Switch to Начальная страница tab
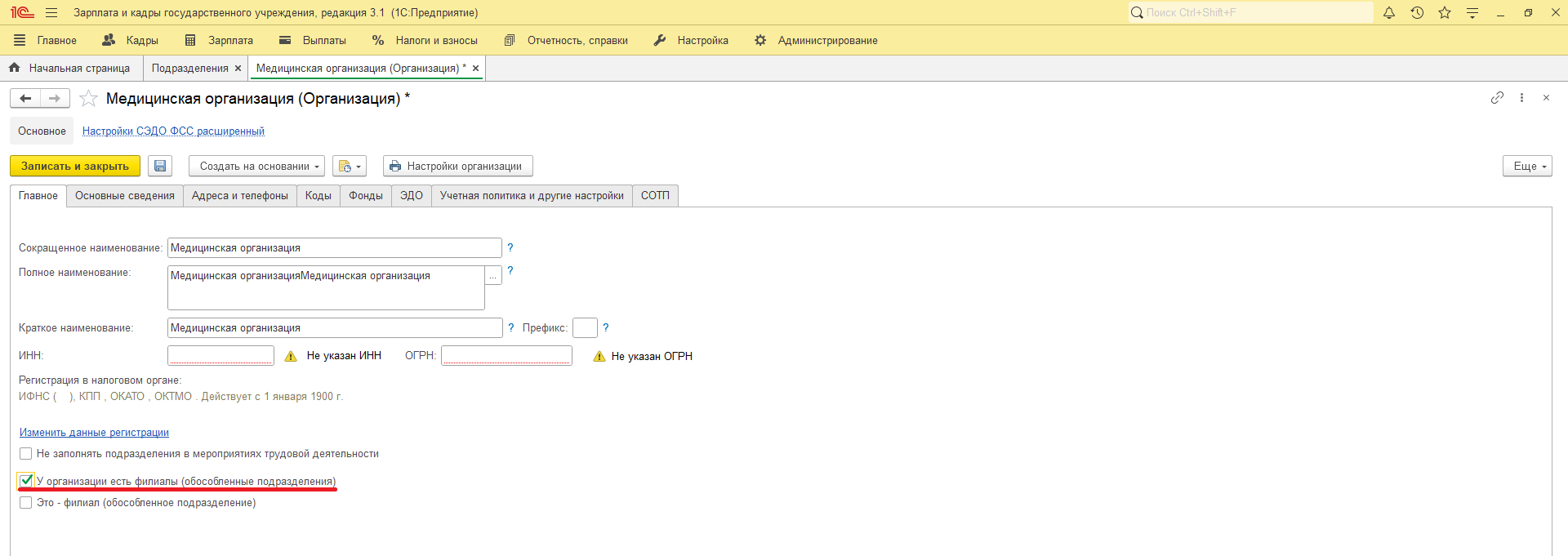 (72, 69)
